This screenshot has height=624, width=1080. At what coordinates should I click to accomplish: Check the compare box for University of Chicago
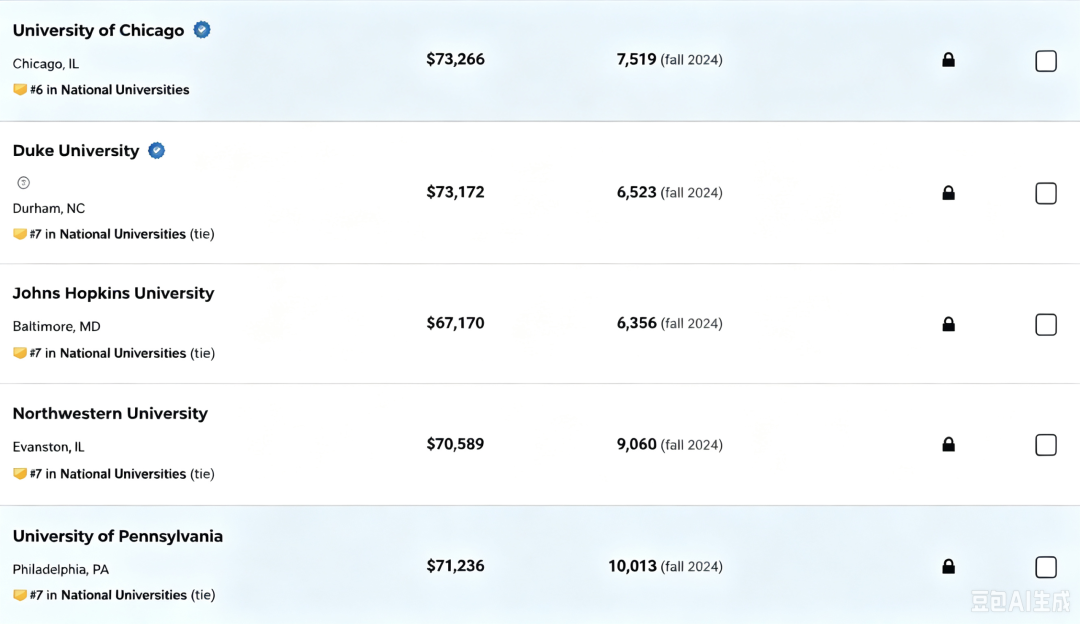1046,61
